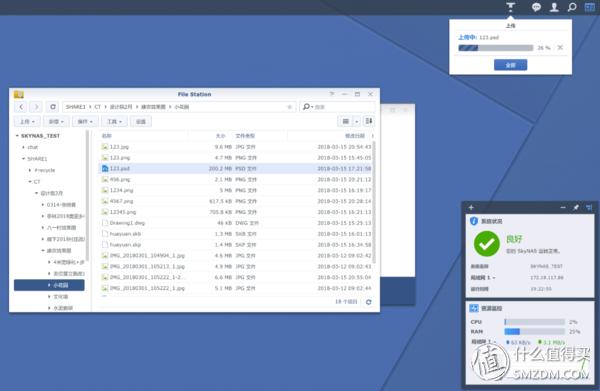The width and height of the screenshot is (600, 391).
Task: Go back in File Station navigation
Action: pos(21,107)
